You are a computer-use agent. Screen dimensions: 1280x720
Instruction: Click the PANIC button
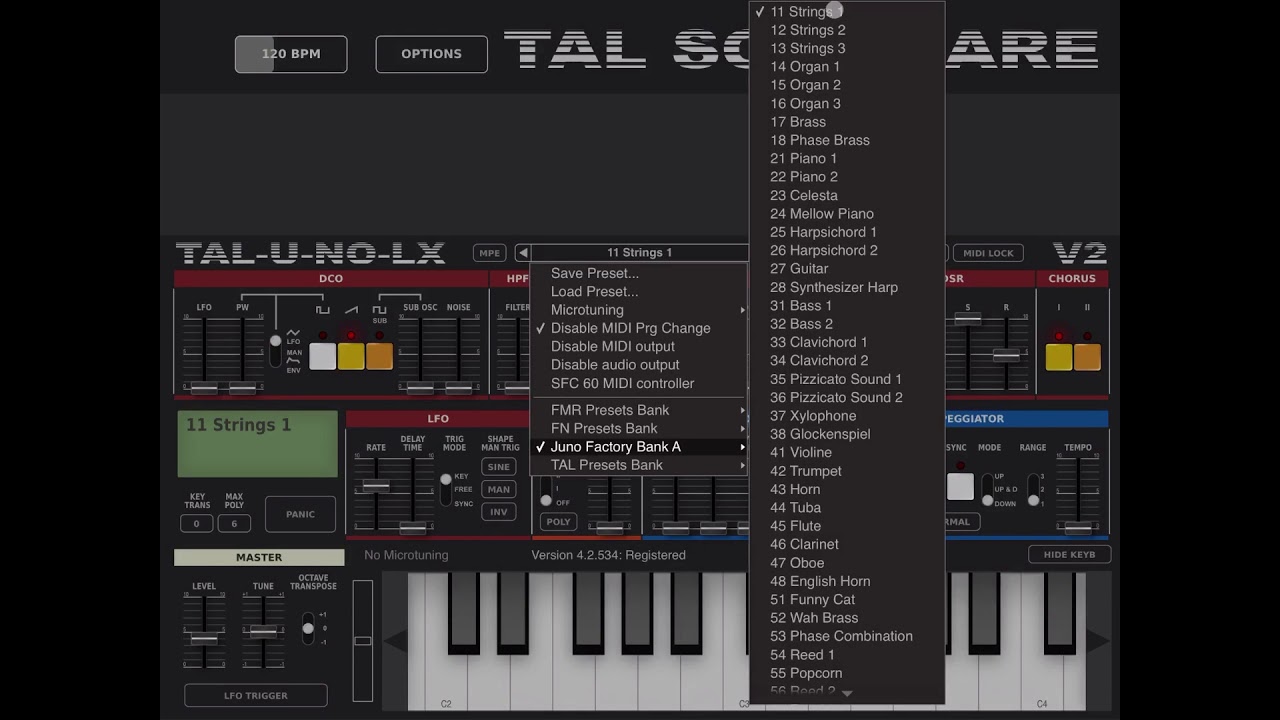(x=300, y=514)
